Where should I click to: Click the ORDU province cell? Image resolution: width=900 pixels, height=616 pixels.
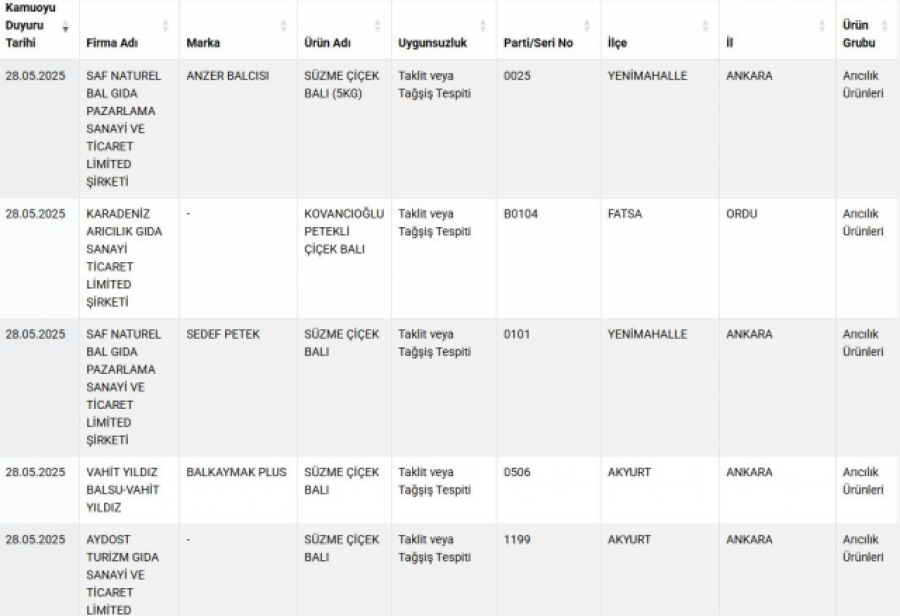(x=742, y=214)
